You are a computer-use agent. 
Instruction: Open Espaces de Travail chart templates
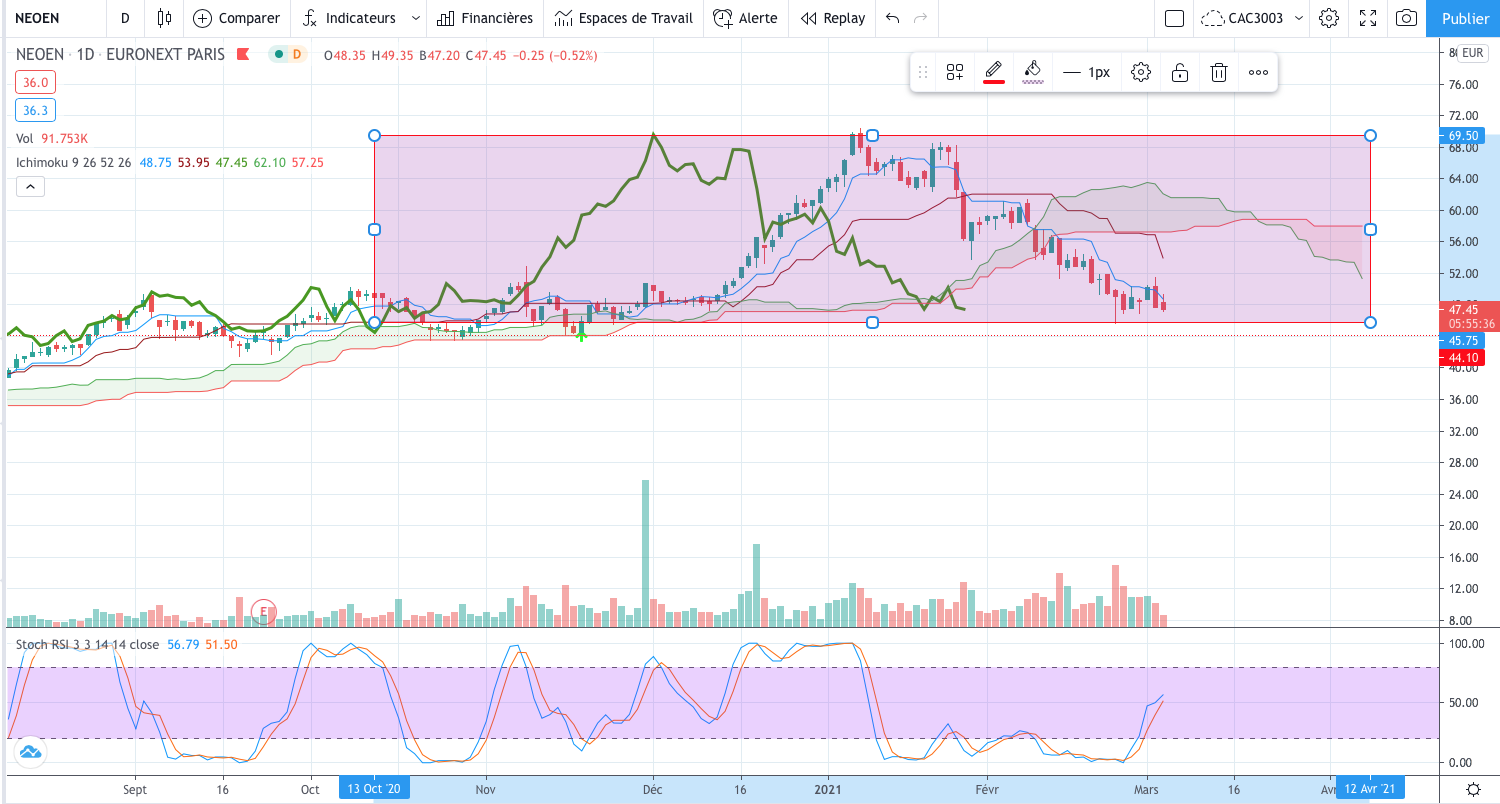click(x=623, y=18)
